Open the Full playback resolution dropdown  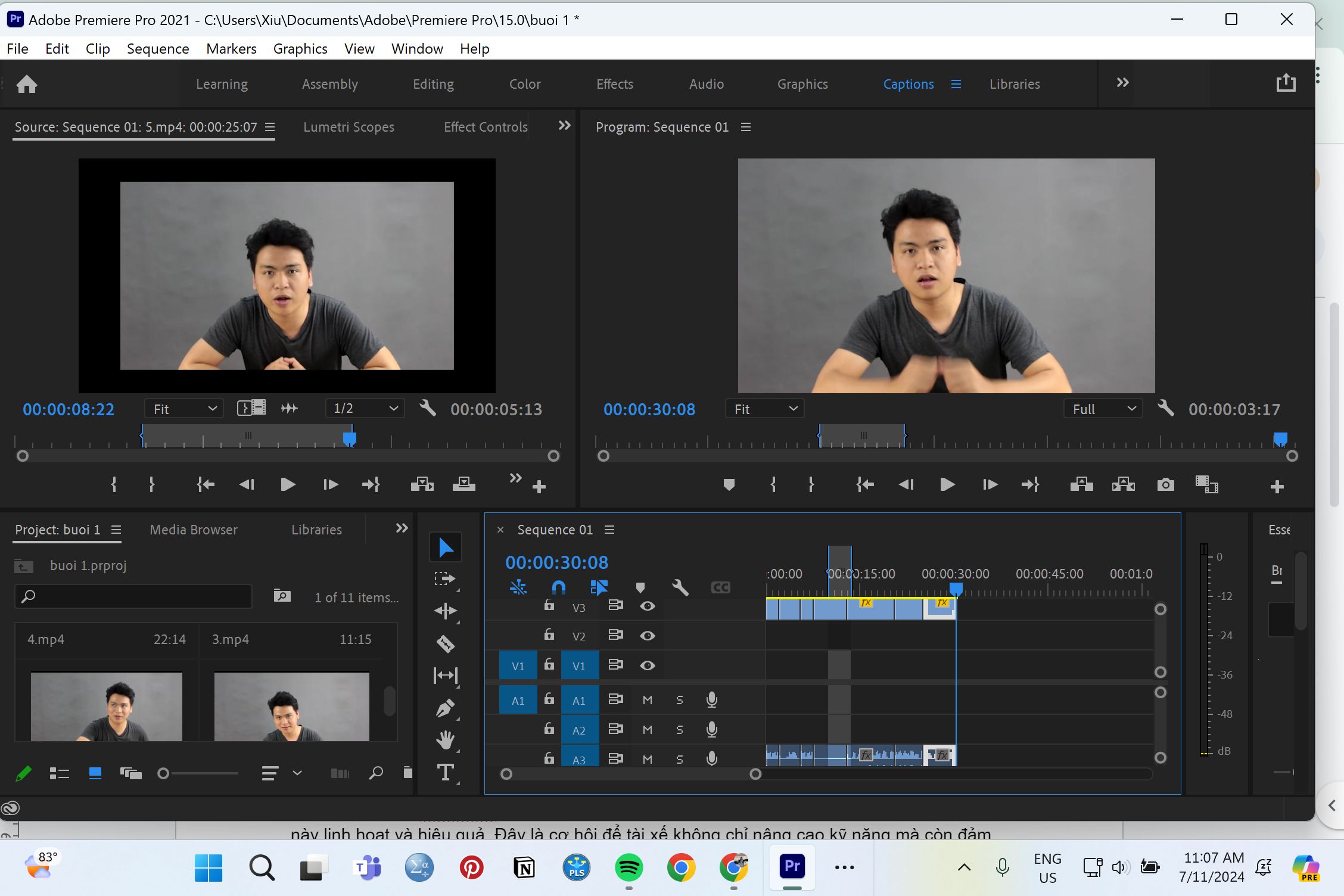click(x=1103, y=409)
